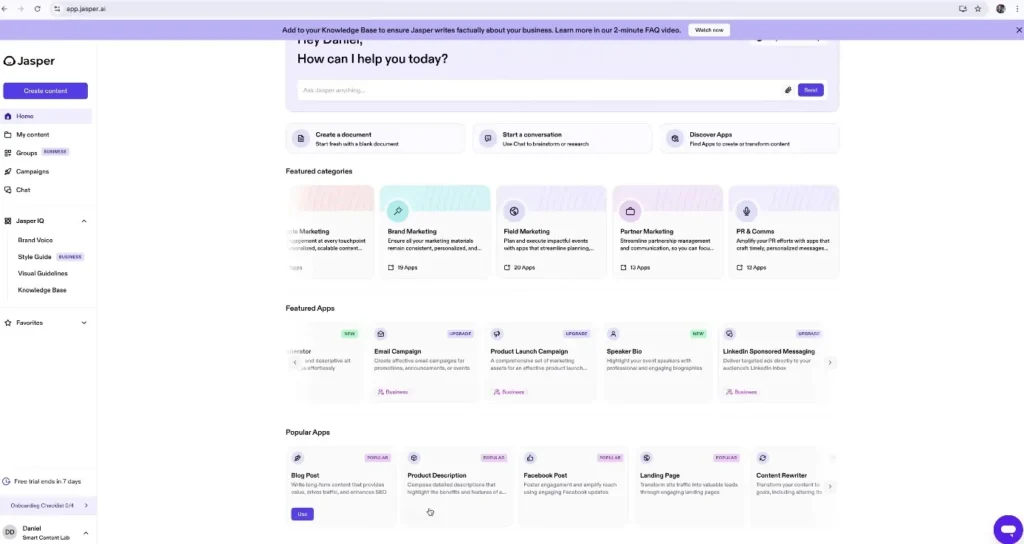Click the Start a conversation icon
Viewport: 1024px width, 544px height.
pyautogui.click(x=487, y=138)
